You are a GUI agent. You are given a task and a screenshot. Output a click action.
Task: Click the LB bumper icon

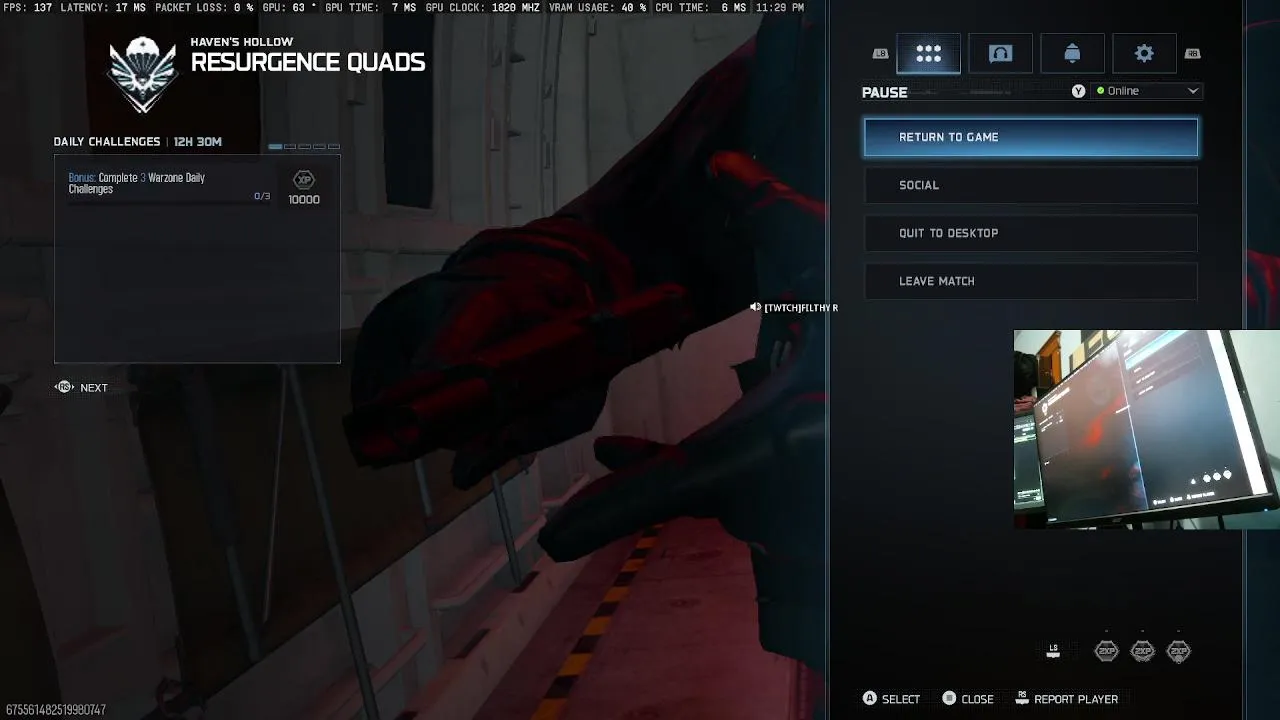coord(880,54)
